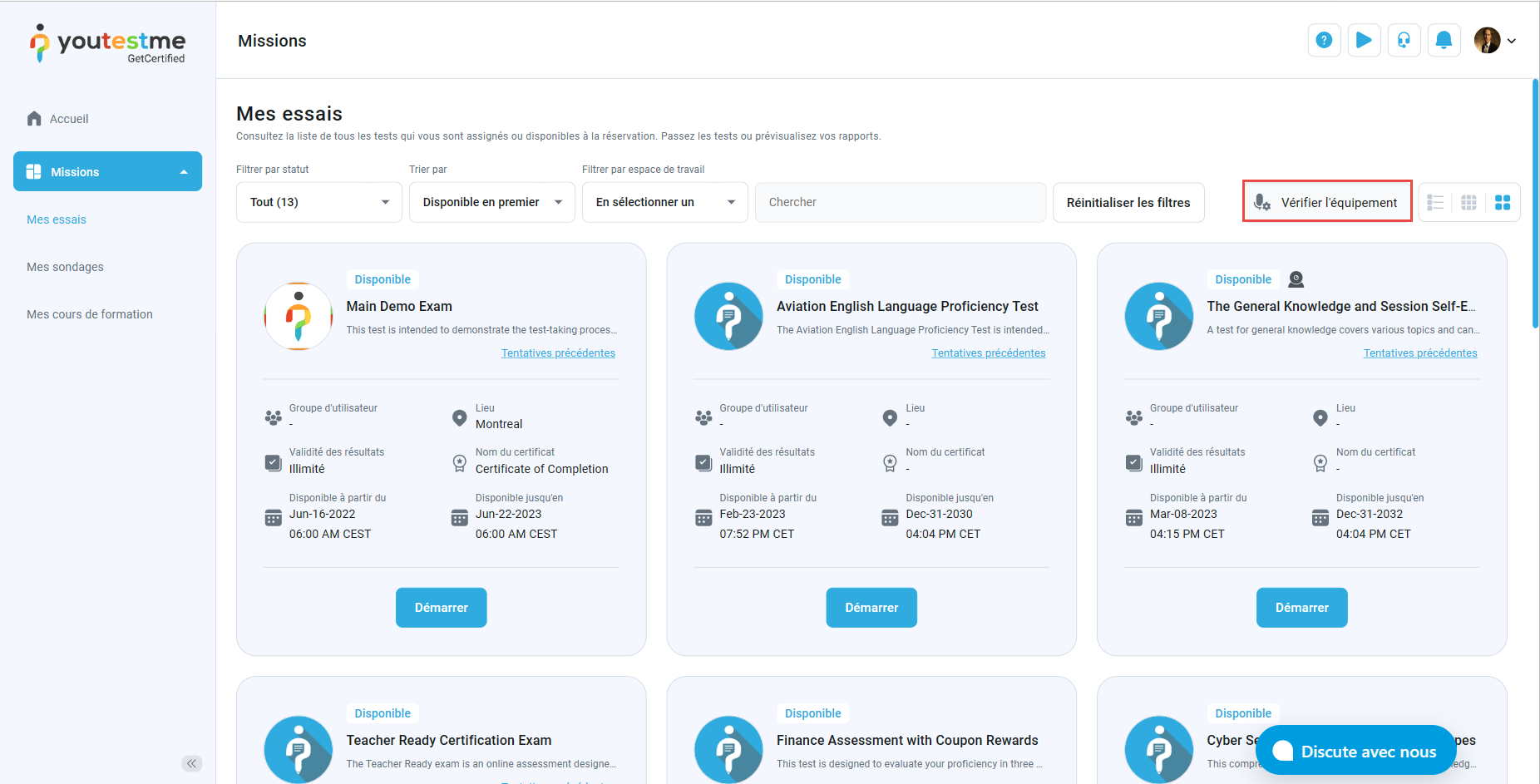Click the YouTestMe GetCertified logo
The height and width of the screenshot is (784, 1540).
(x=108, y=43)
